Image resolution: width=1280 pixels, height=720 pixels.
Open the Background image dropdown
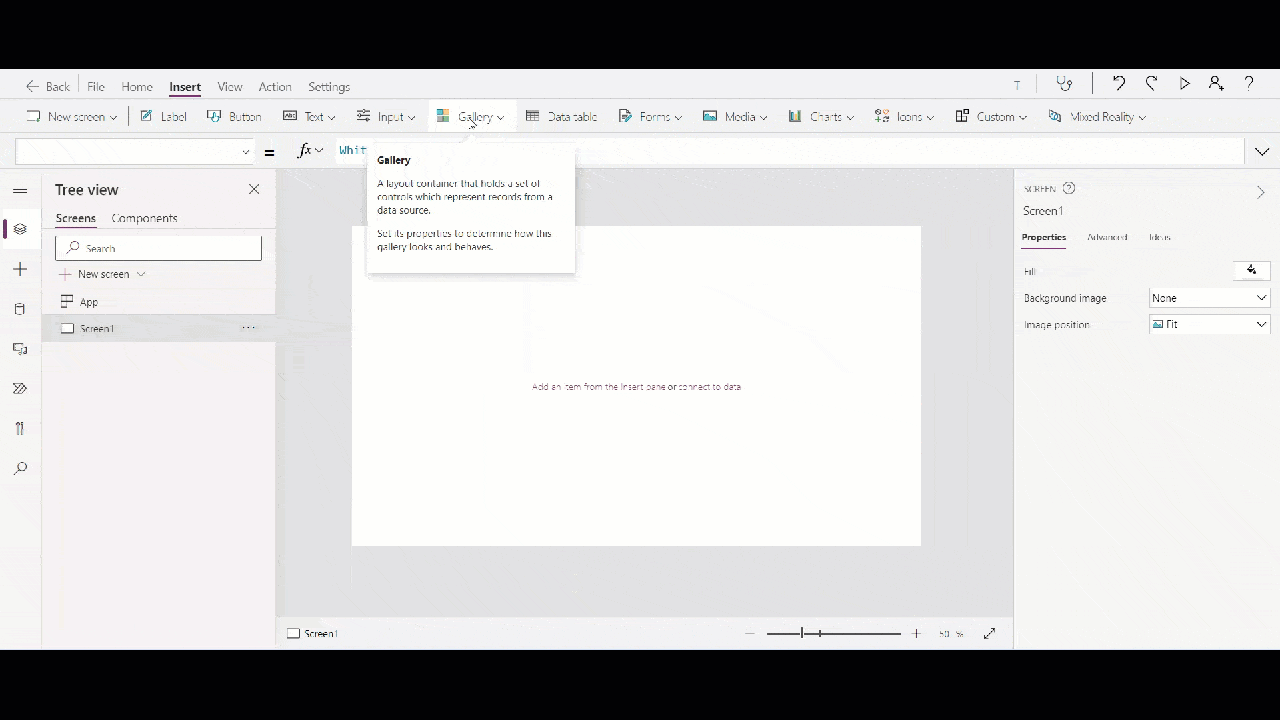coord(1209,298)
